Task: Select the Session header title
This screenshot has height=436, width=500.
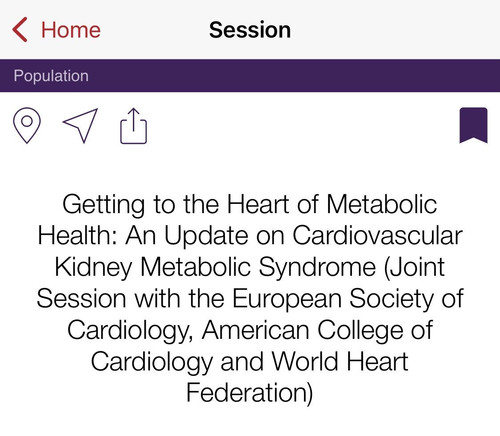Action: tap(250, 30)
